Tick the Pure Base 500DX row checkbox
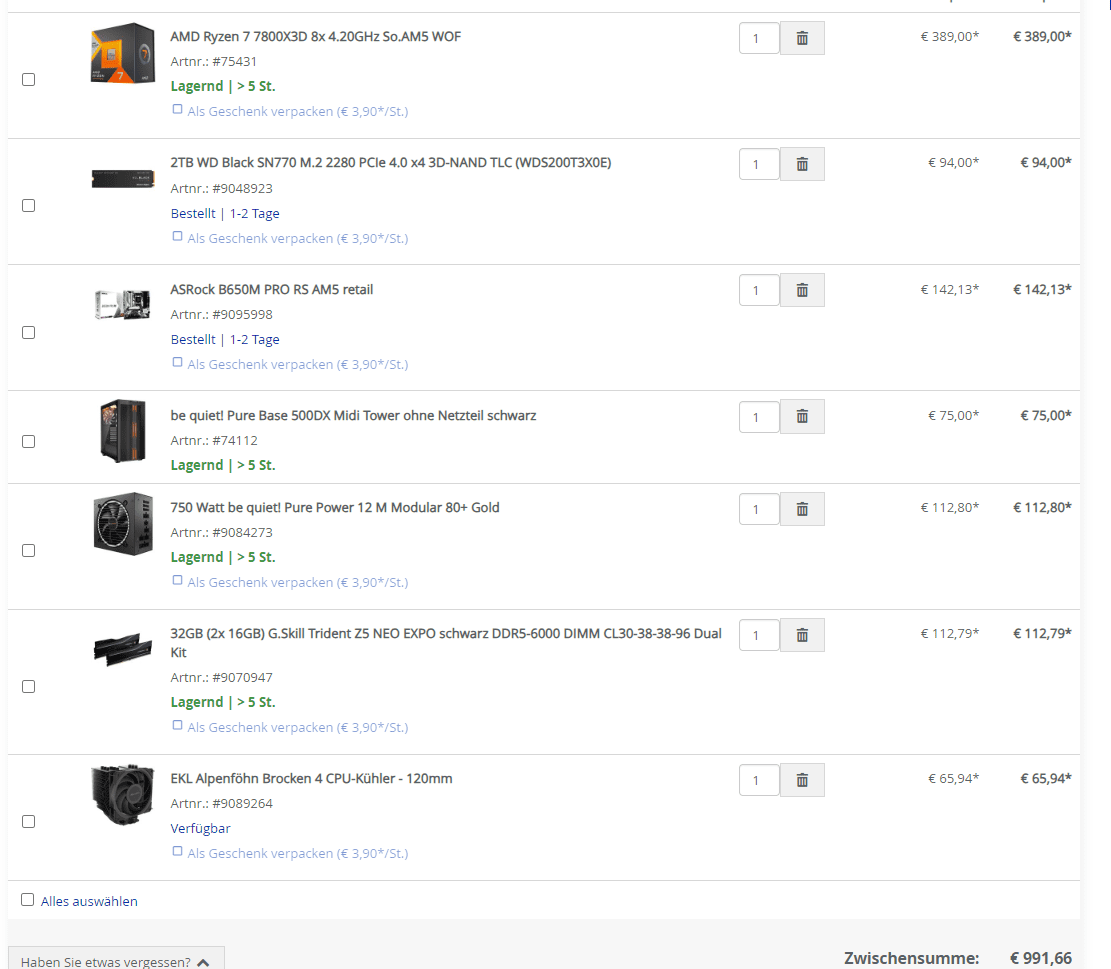The width and height of the screenshot is (1111, 969). (x=28, y=441)
